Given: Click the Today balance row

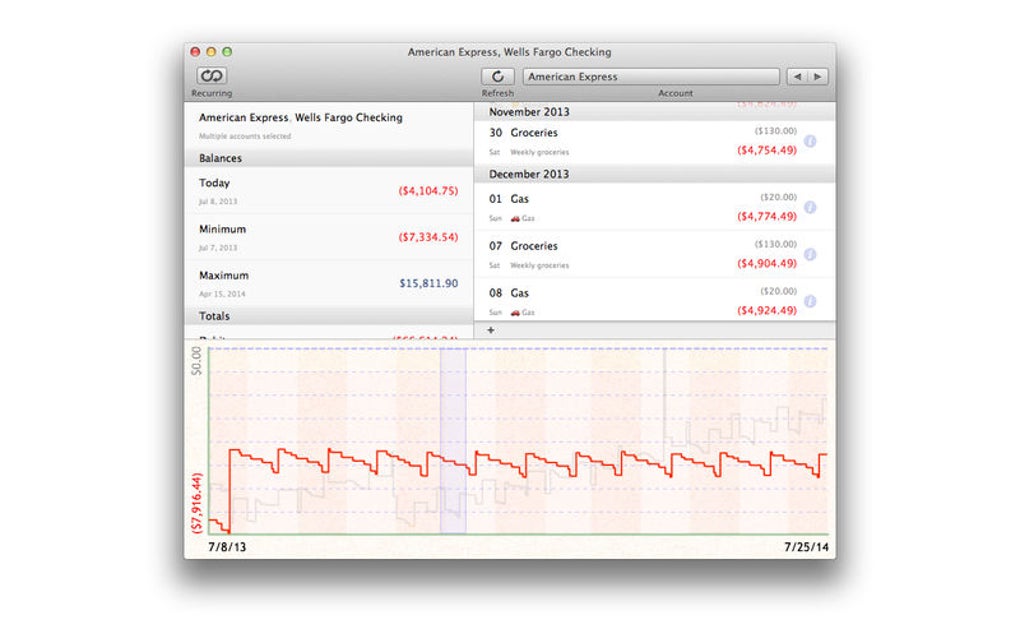Looking at the screenshot, I should [x=329, y=191].
